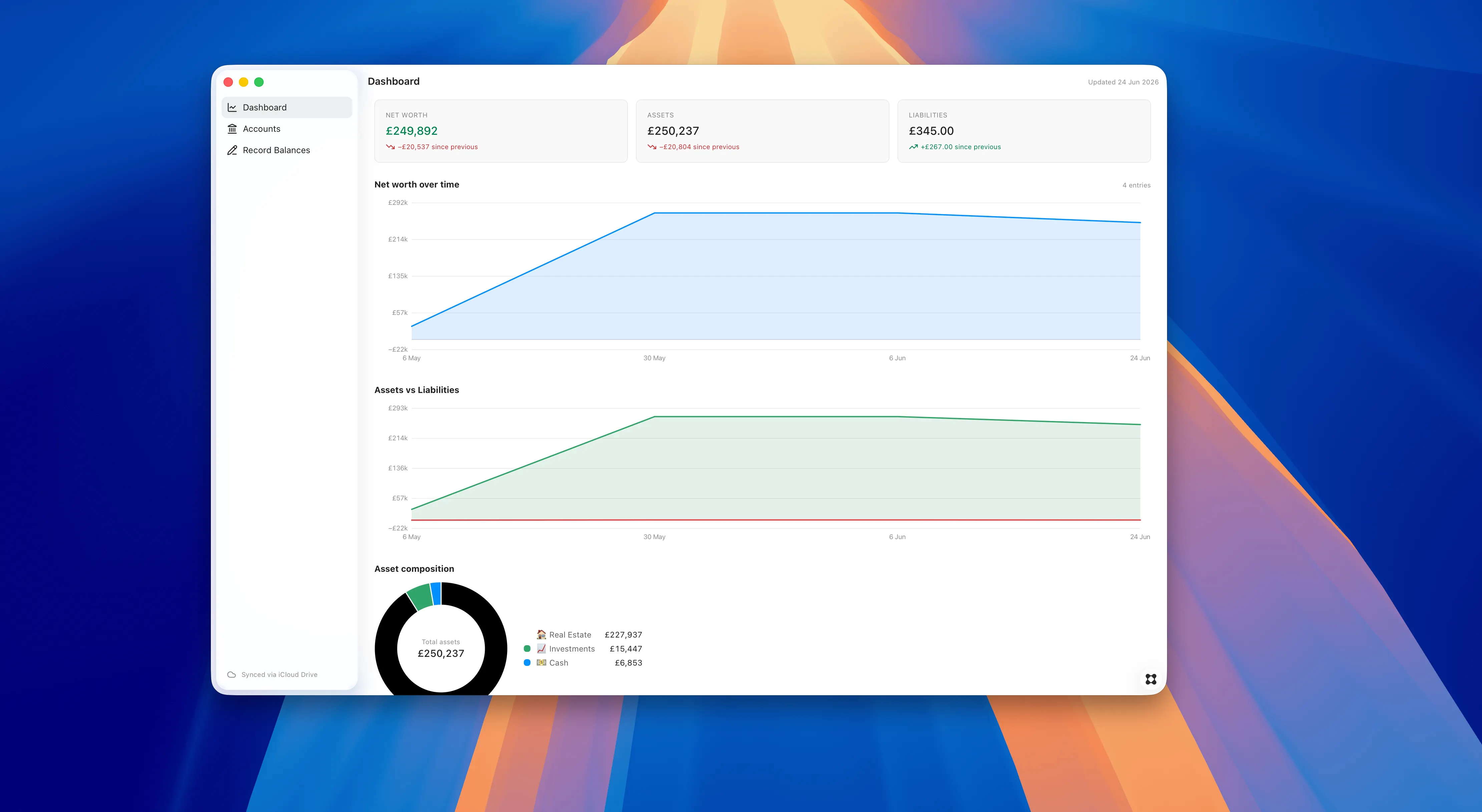Click the green fullscreen window button

pos(259,82)
